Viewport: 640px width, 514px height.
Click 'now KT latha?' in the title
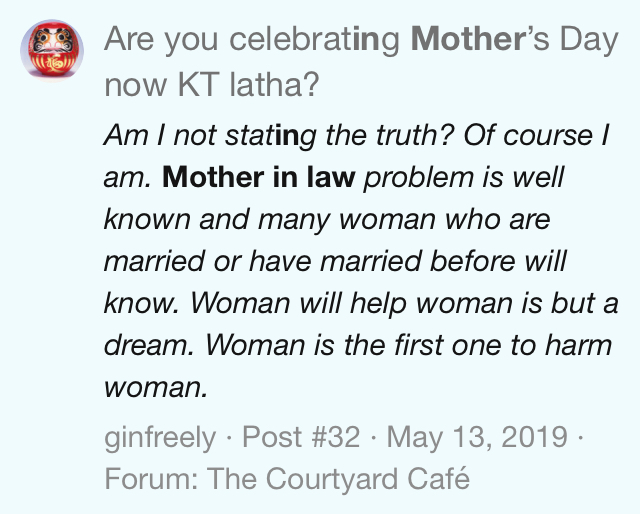tap(211, 85)
